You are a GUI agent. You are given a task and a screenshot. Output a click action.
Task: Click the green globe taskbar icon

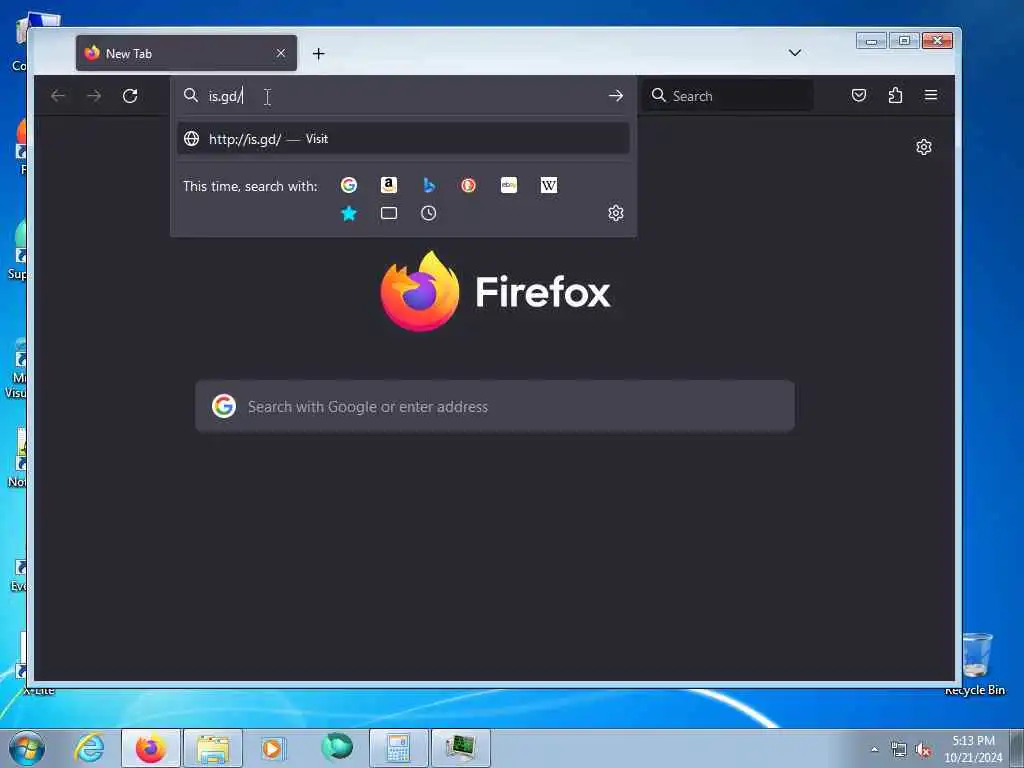pyautogui.click(x=337, y=746)
